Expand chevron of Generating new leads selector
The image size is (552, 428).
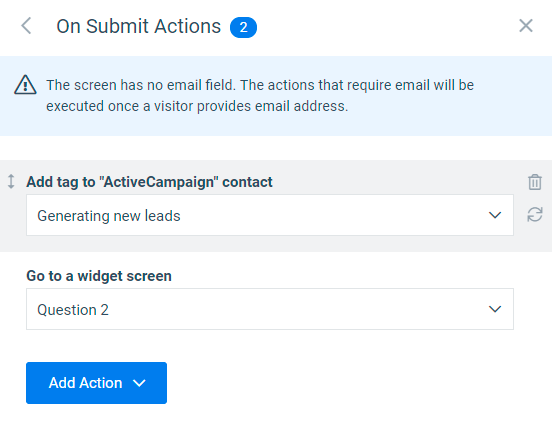point(495,215)
